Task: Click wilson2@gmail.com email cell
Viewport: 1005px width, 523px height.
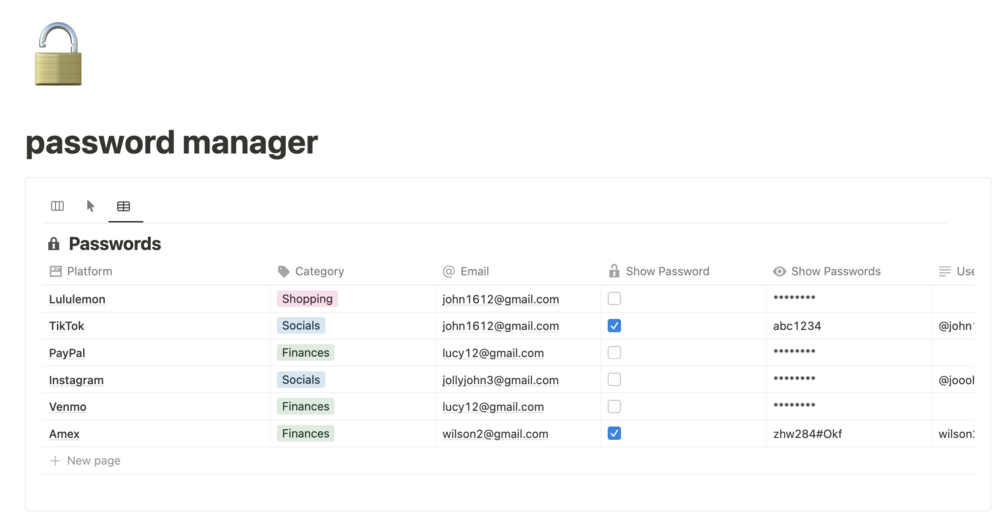Action: (x=495, y=434)
